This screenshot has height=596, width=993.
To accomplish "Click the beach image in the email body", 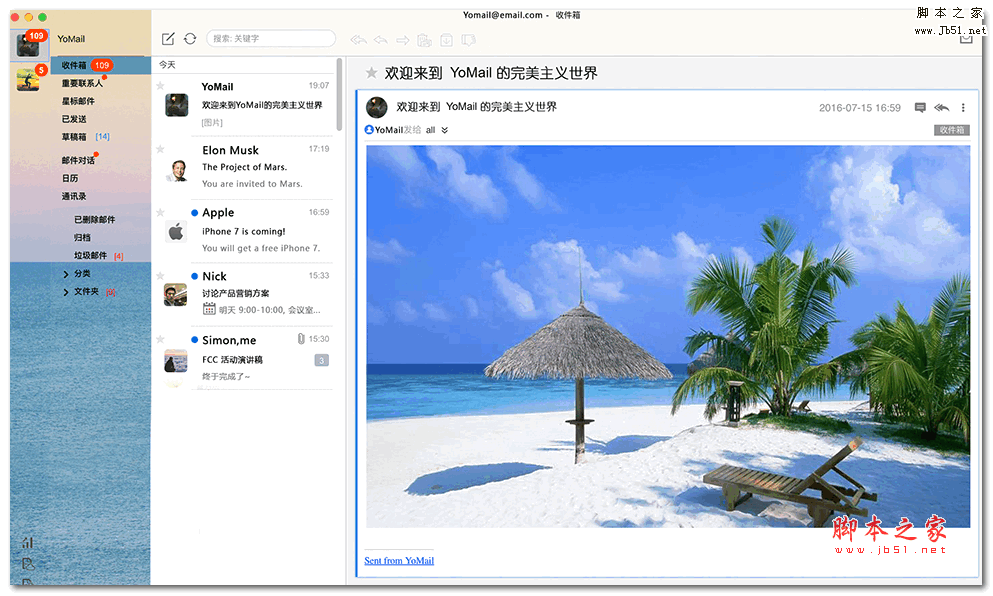I will [x=667, y=336].
